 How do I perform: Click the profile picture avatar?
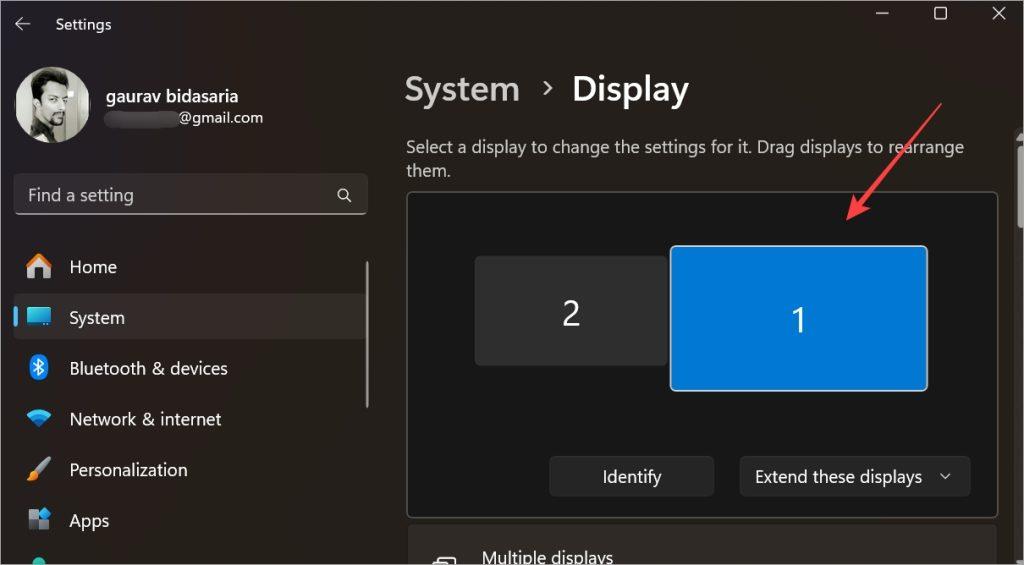click(52, 105)
